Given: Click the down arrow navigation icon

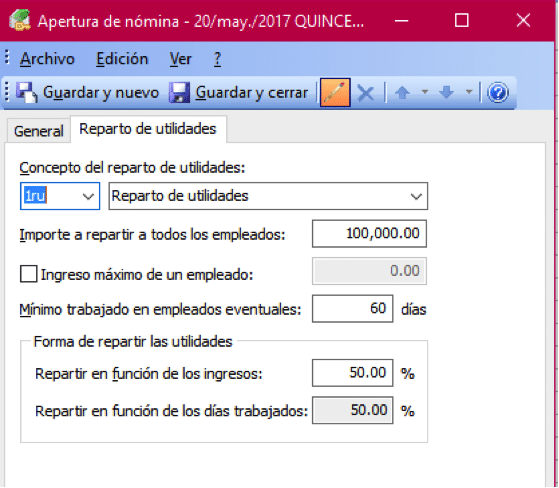Looking at the screenshot, I should coord(447,93).
